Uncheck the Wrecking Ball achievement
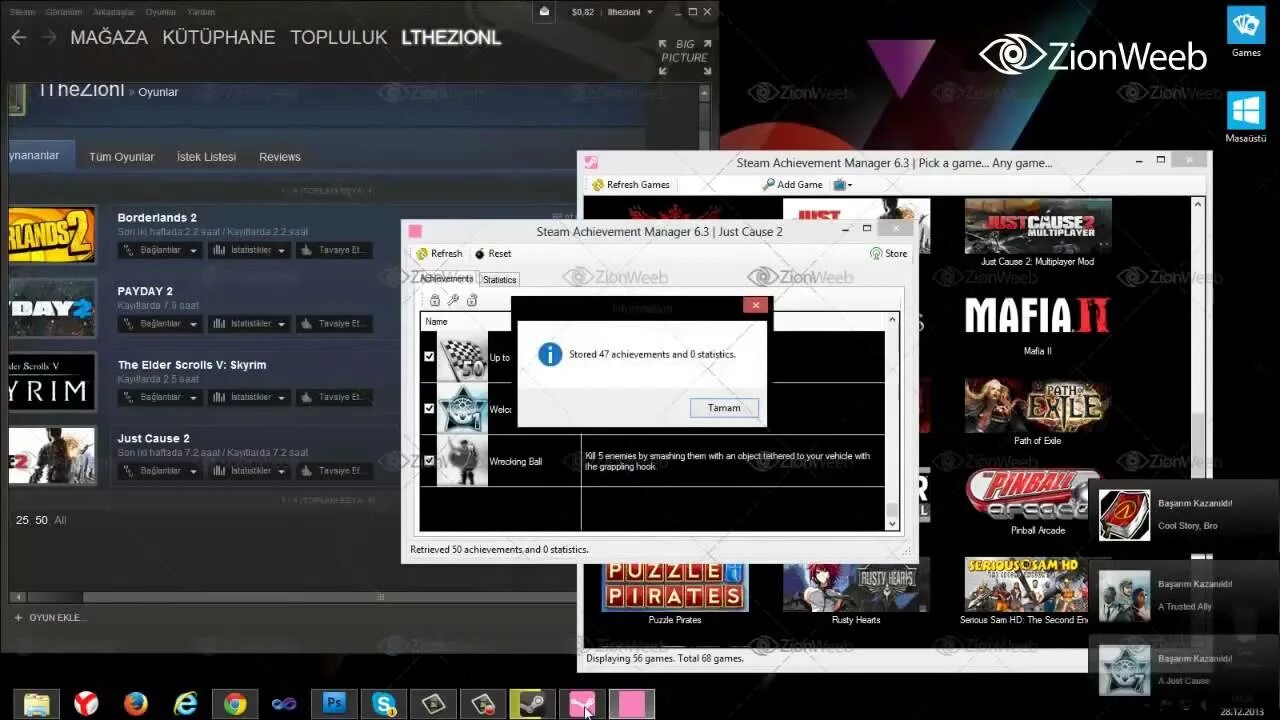Viewport: 1280px width, 720px height. point(429,461)
